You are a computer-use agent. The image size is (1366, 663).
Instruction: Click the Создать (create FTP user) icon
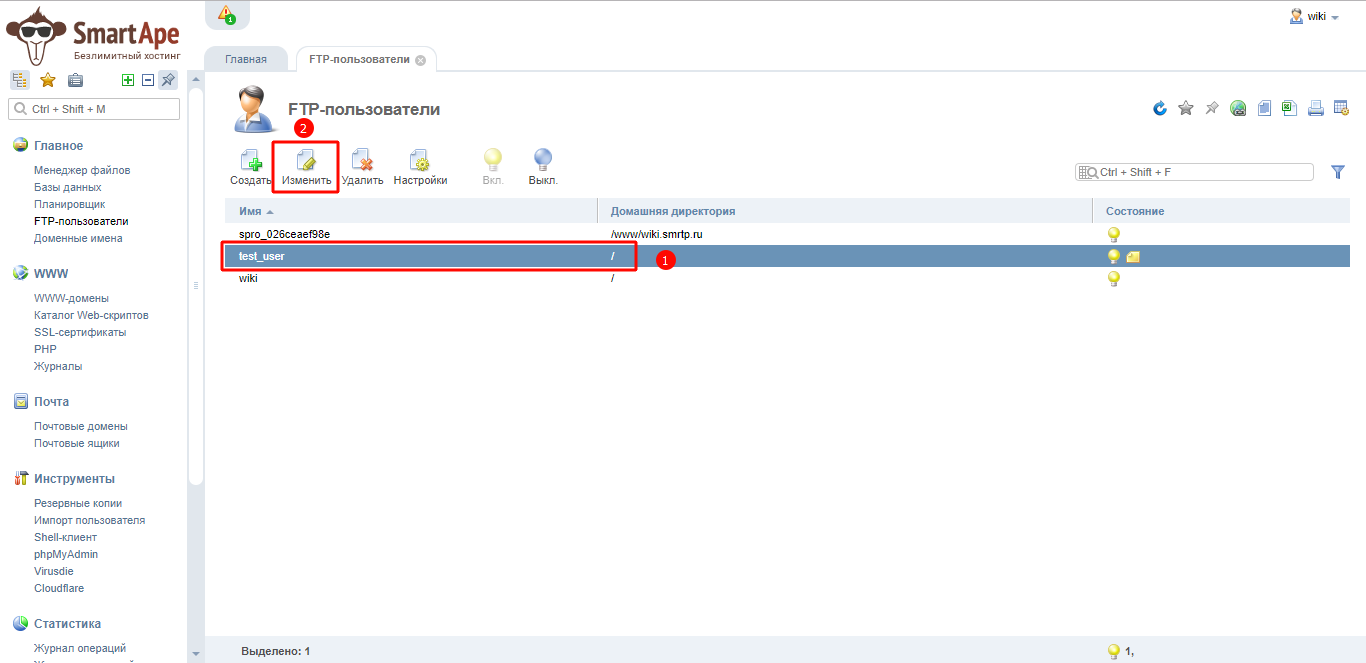click(x=251, y=161)
